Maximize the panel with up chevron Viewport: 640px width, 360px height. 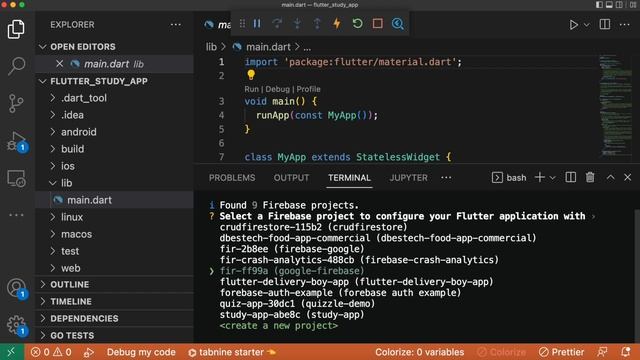click(x=610, y=177)
